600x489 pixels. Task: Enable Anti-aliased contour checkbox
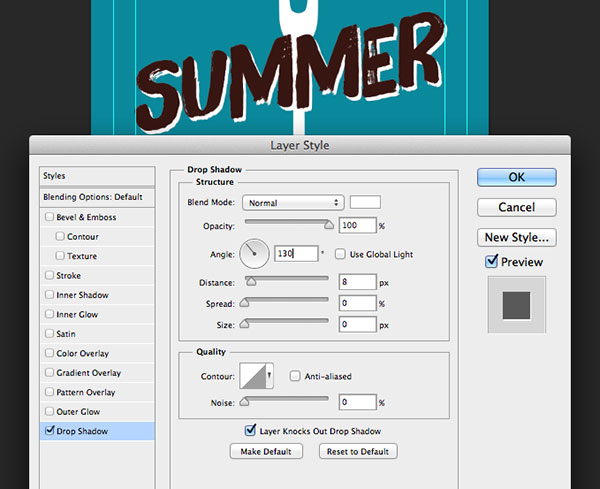pos(295,376)
